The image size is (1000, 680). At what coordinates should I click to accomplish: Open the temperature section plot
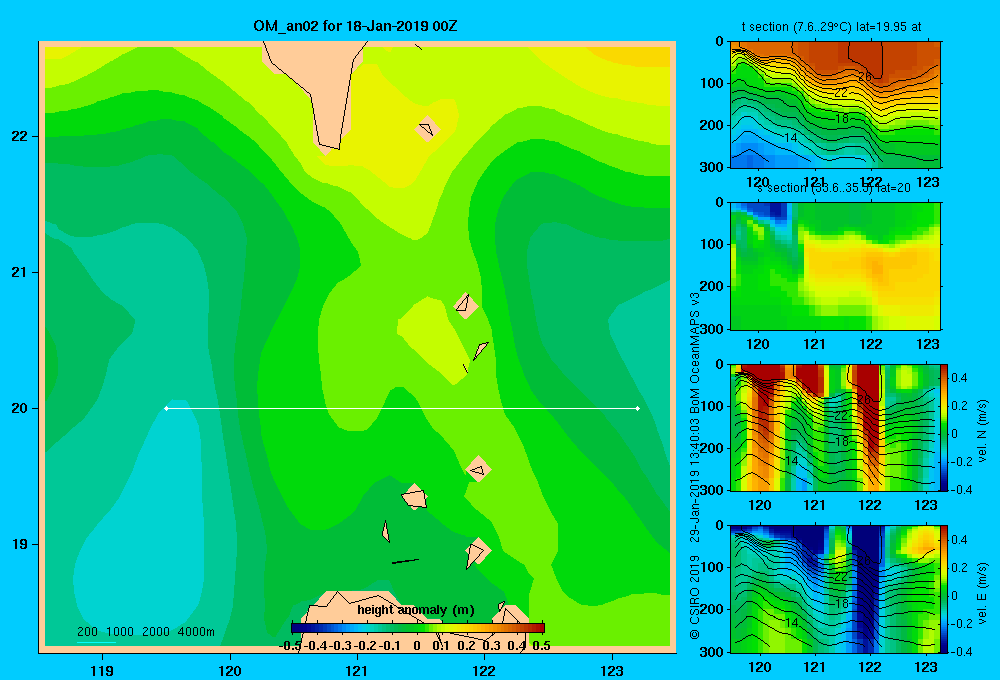click(x=835, y=105)
